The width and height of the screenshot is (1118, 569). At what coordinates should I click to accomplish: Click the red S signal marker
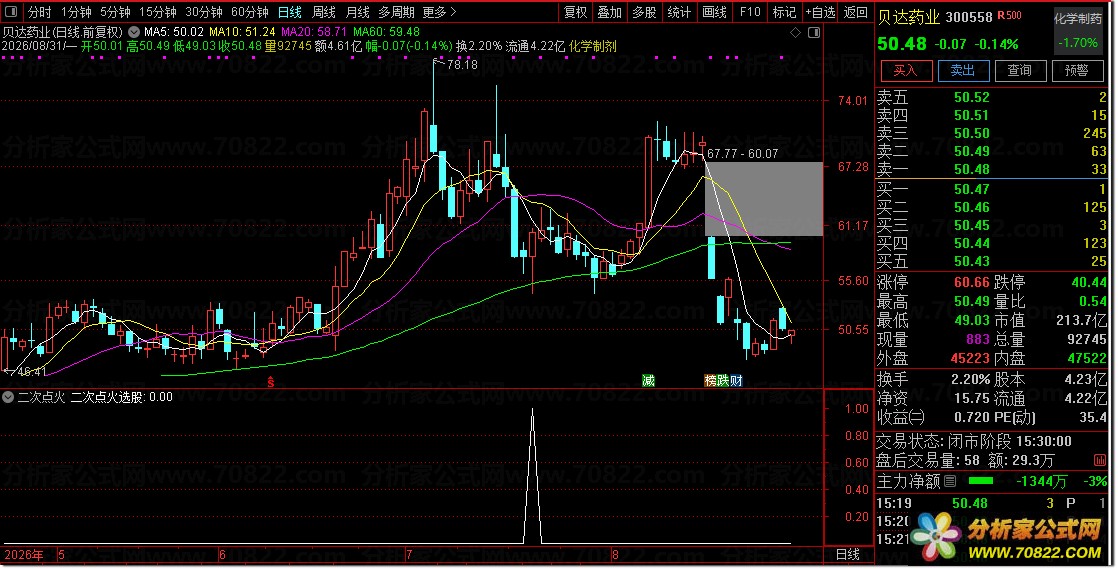click(x=270, y=382)
